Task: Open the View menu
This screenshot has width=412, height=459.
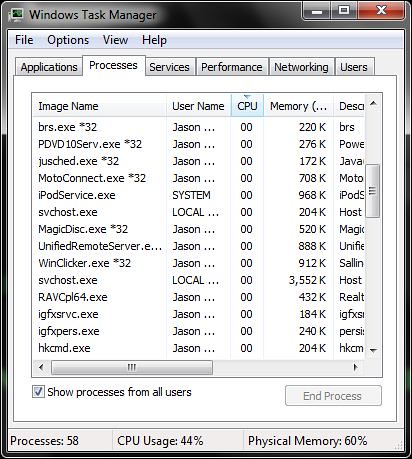Action: point(115,40)
